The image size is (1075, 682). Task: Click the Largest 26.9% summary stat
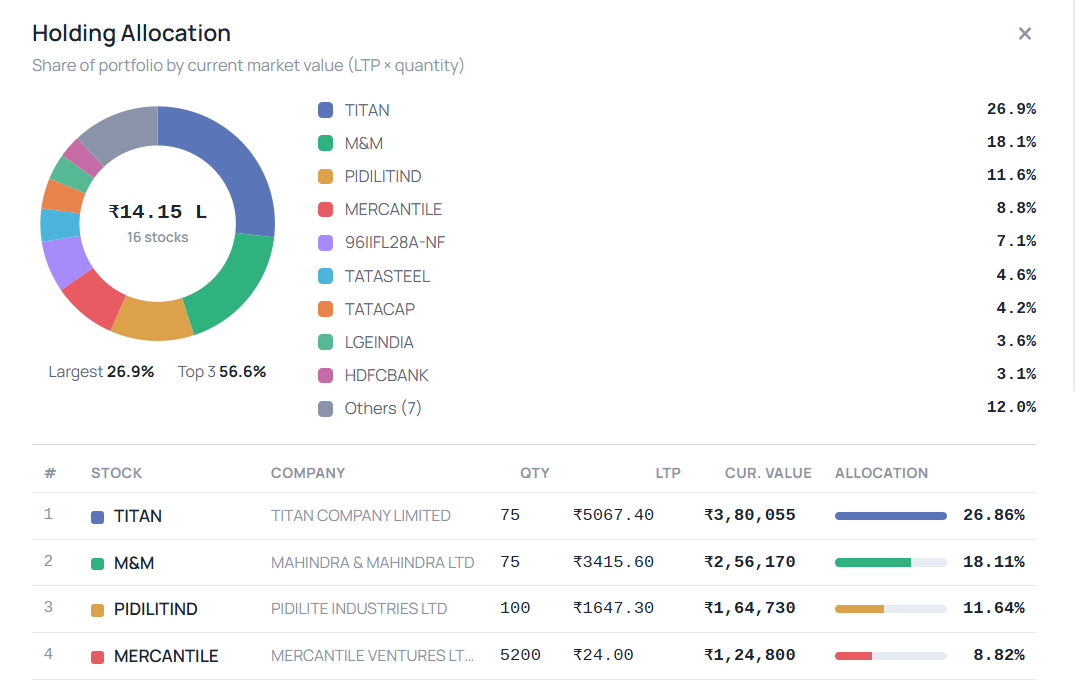coord(101,372)
